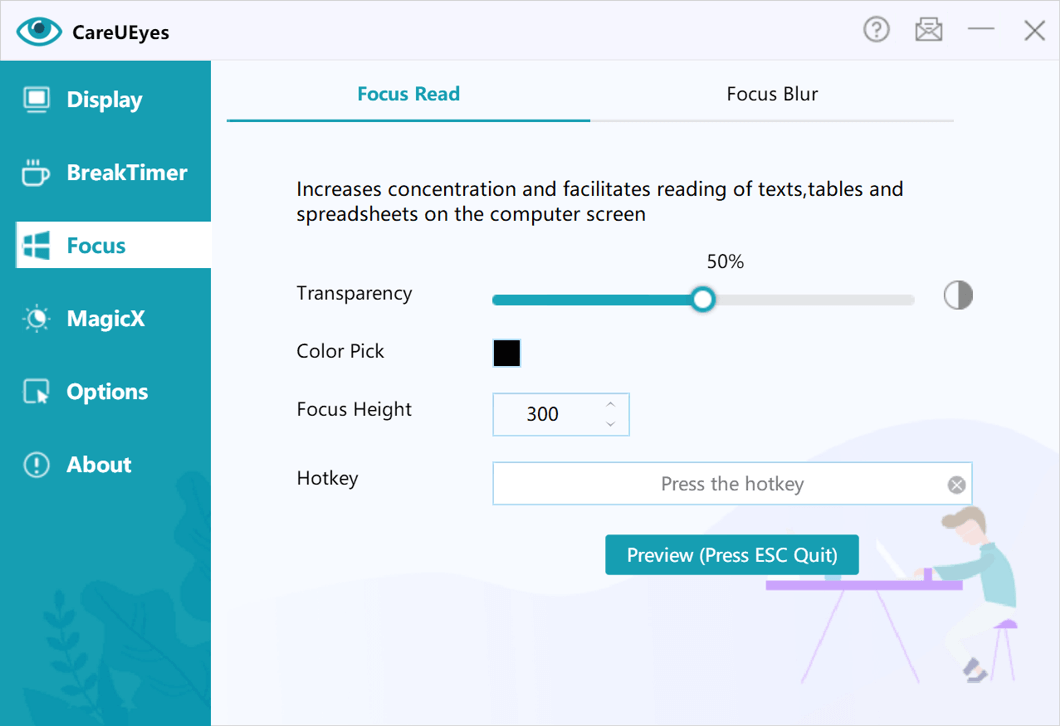The height and width of the screenshot is (726, 1060).
Task: Open the feedback mail icon
Action: click(x=928, y=29)
